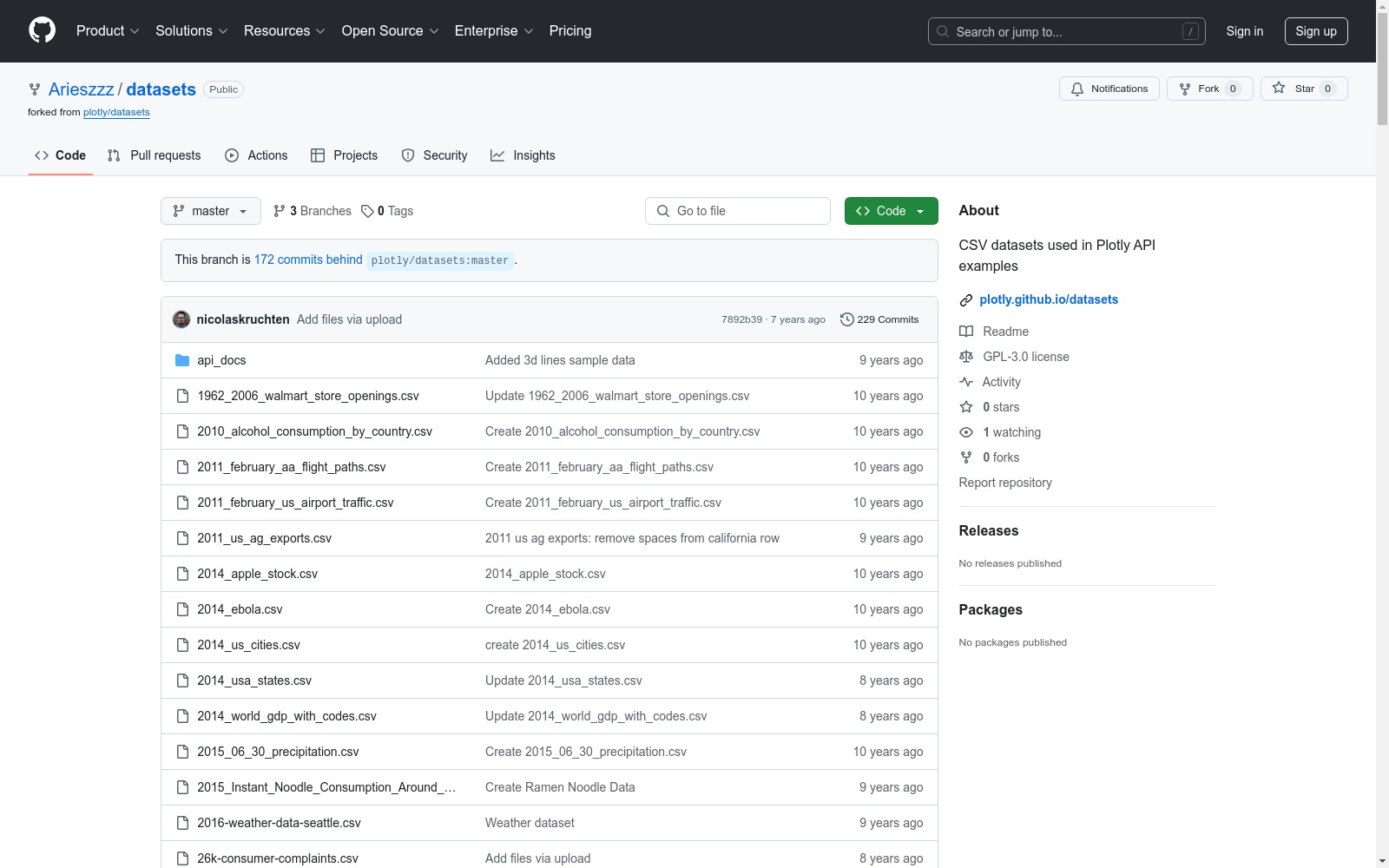Click file icon beside 2014_ebola.csv
1389x868 pixels.
click(182, 609)
